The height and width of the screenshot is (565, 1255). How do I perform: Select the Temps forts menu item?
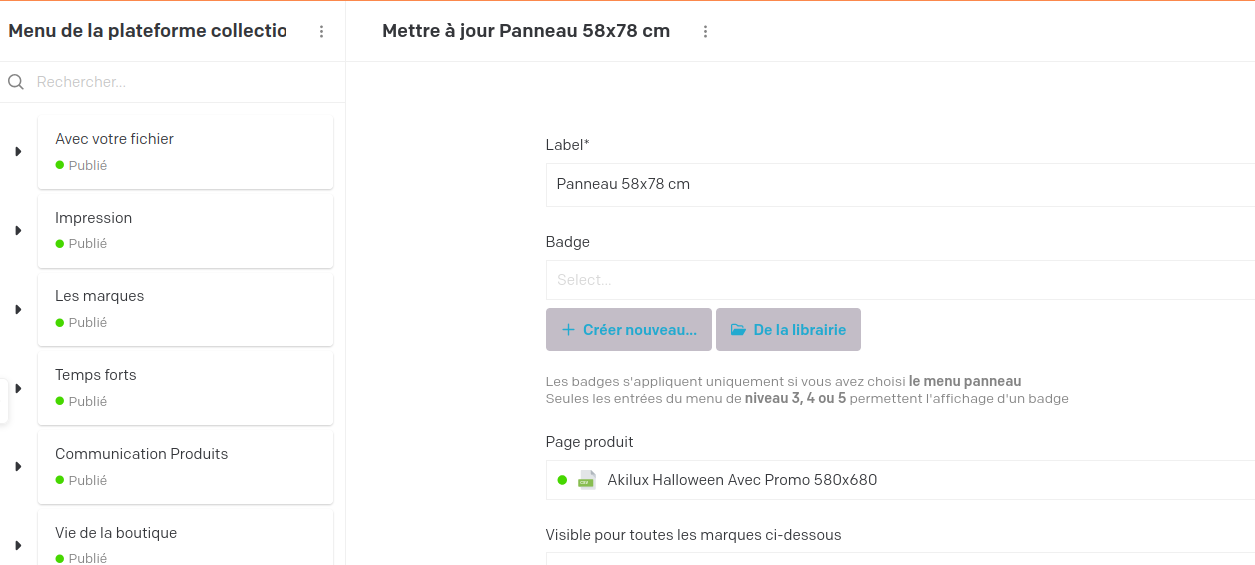[185, 387]
